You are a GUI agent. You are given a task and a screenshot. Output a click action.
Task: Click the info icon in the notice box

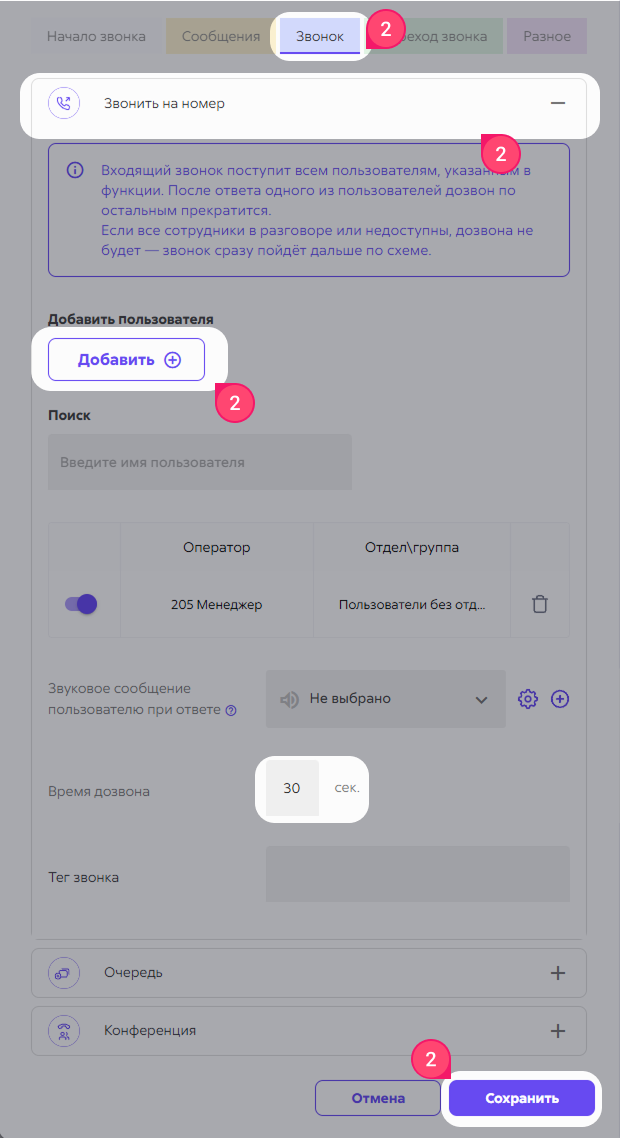point(75,171)
